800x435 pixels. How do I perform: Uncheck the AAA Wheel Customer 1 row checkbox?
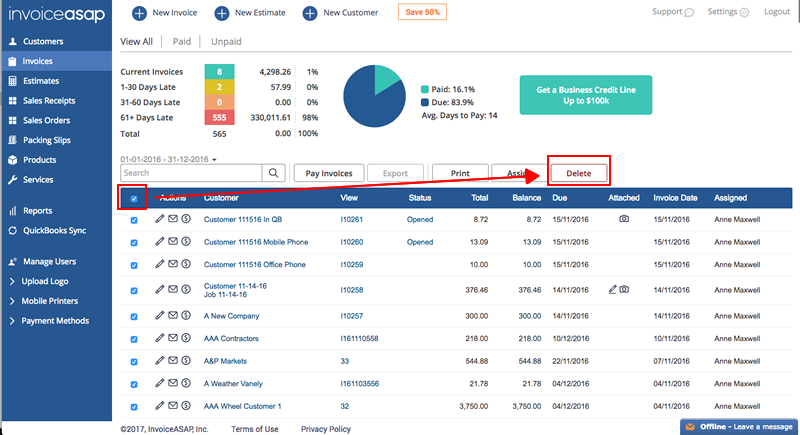[135, 407]
